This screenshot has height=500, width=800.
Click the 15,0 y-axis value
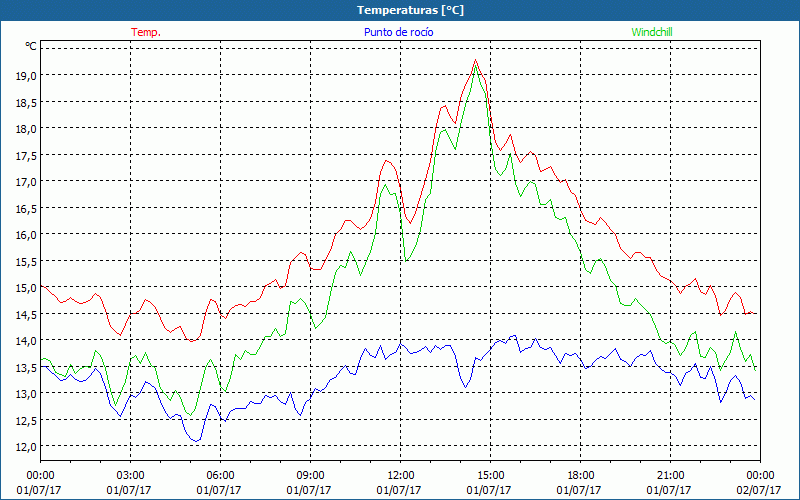pos(27,288)
